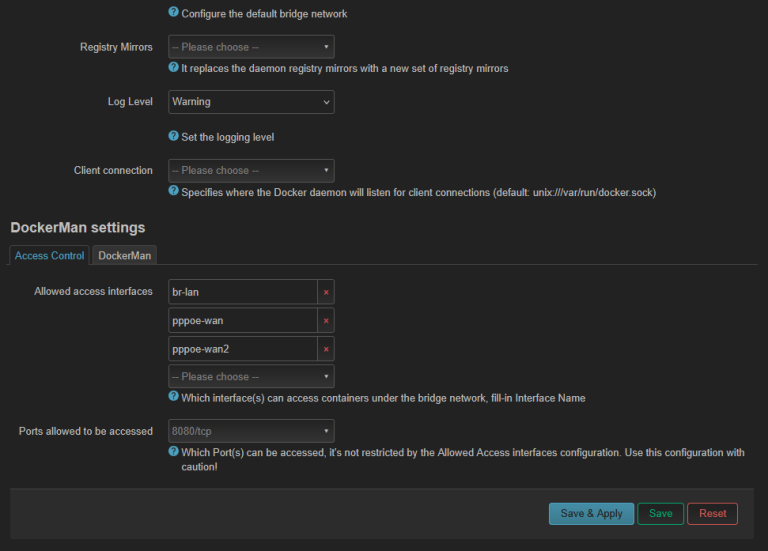This screenshot has width=768, height=551.
Task: Click help icon for allowed interfaces hint
Action: click(174, 396)
